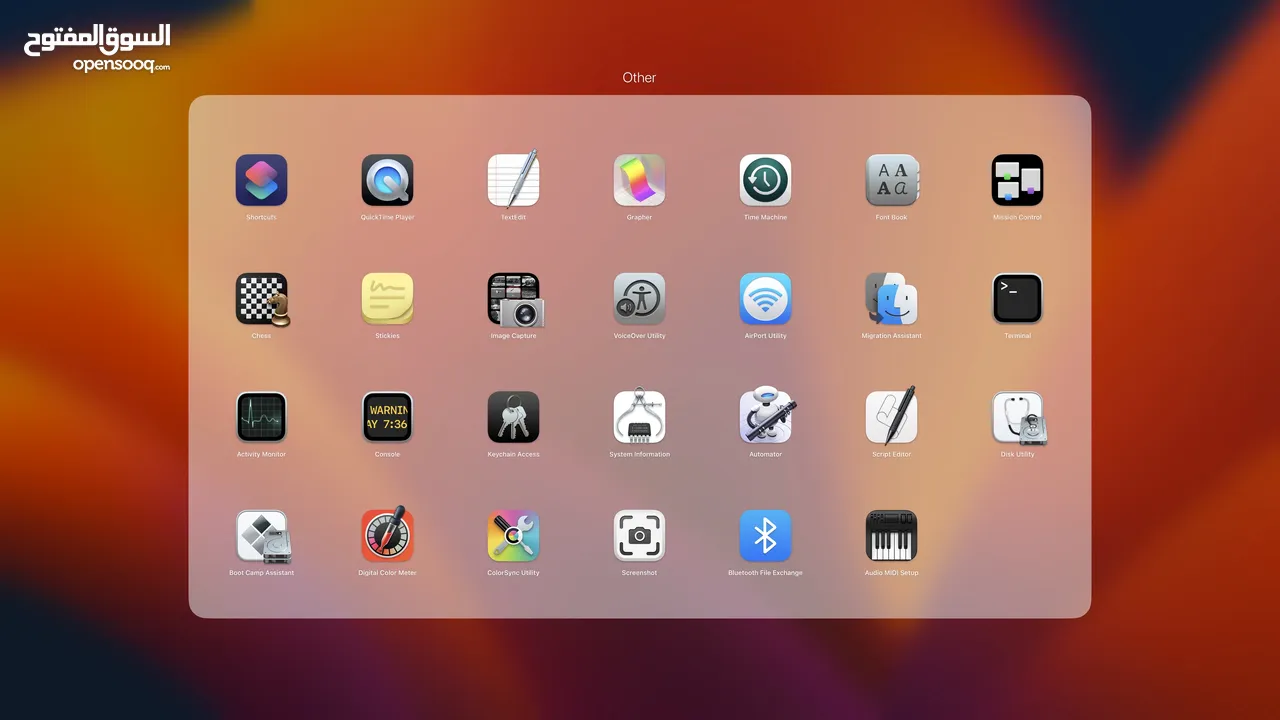Image resolution: width=1280 pixels, height=720 pixels.
Task: Open Boot Camp Assistant
Action: pos(263,536)
